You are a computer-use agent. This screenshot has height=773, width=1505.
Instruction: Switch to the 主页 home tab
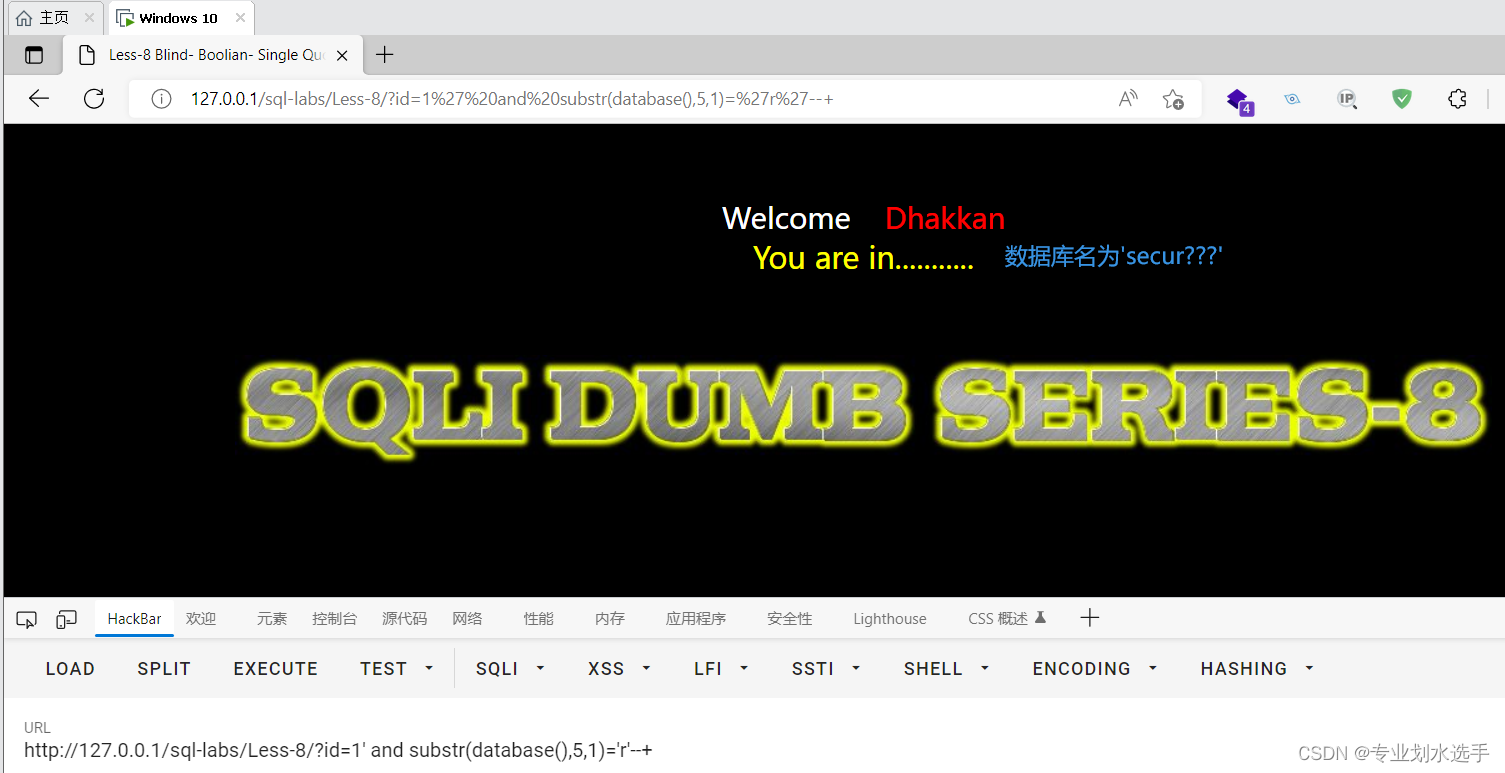pos(54,18)
